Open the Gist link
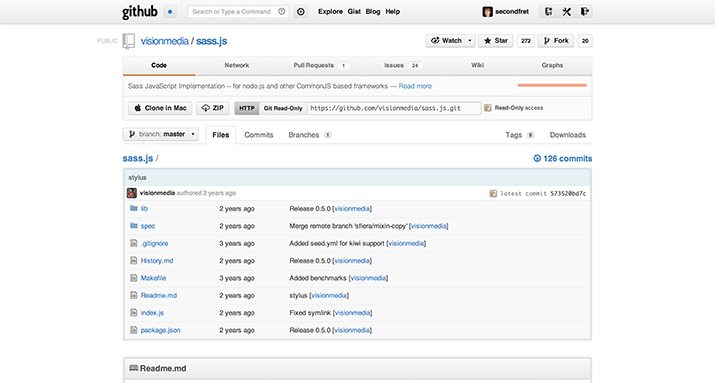 tap(354, 12)
